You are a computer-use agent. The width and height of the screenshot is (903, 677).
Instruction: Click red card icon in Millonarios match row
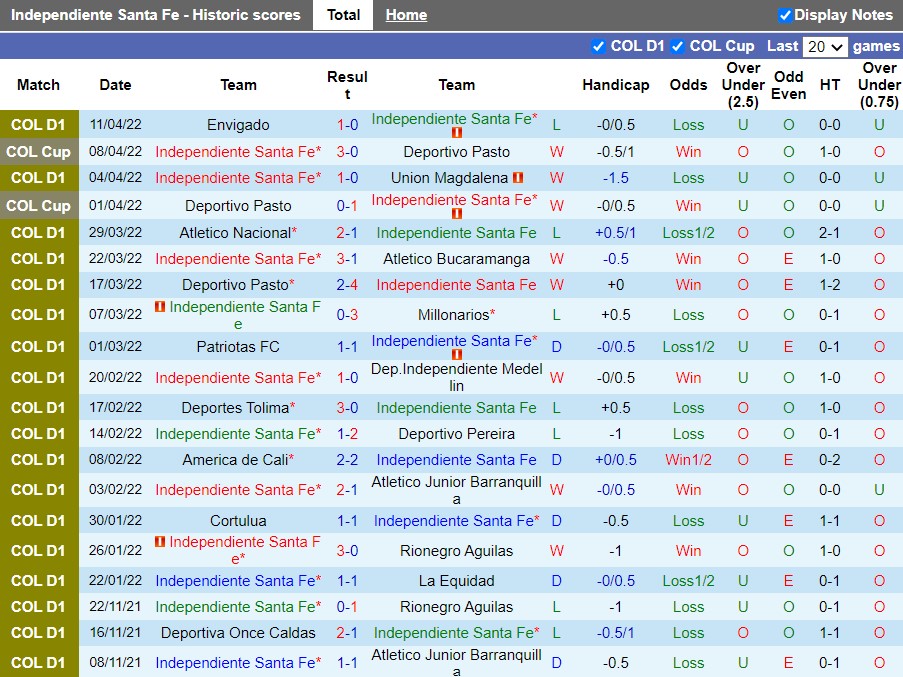tap(160, 307)
